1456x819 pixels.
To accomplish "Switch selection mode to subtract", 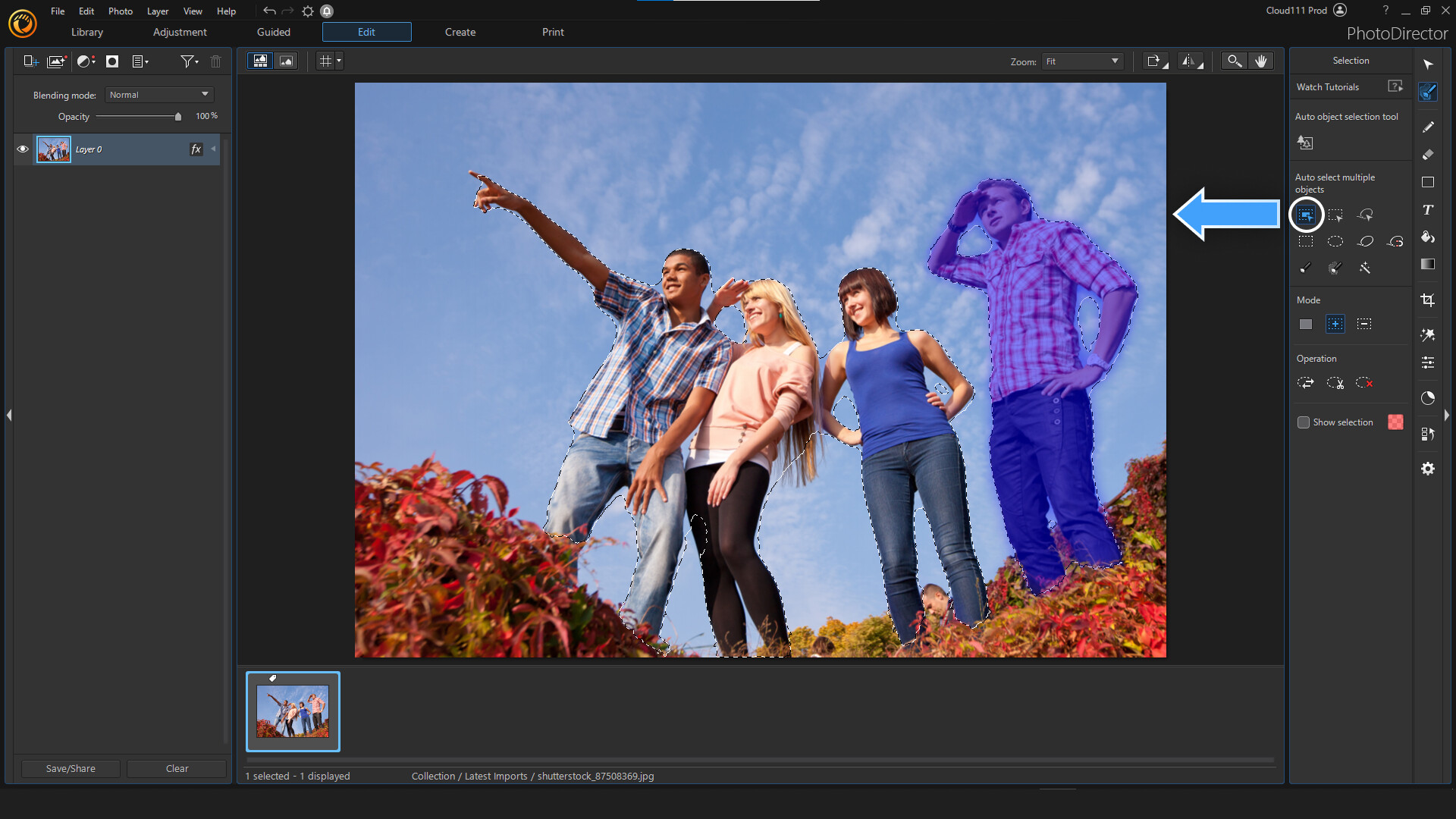I will (1364, 324).
